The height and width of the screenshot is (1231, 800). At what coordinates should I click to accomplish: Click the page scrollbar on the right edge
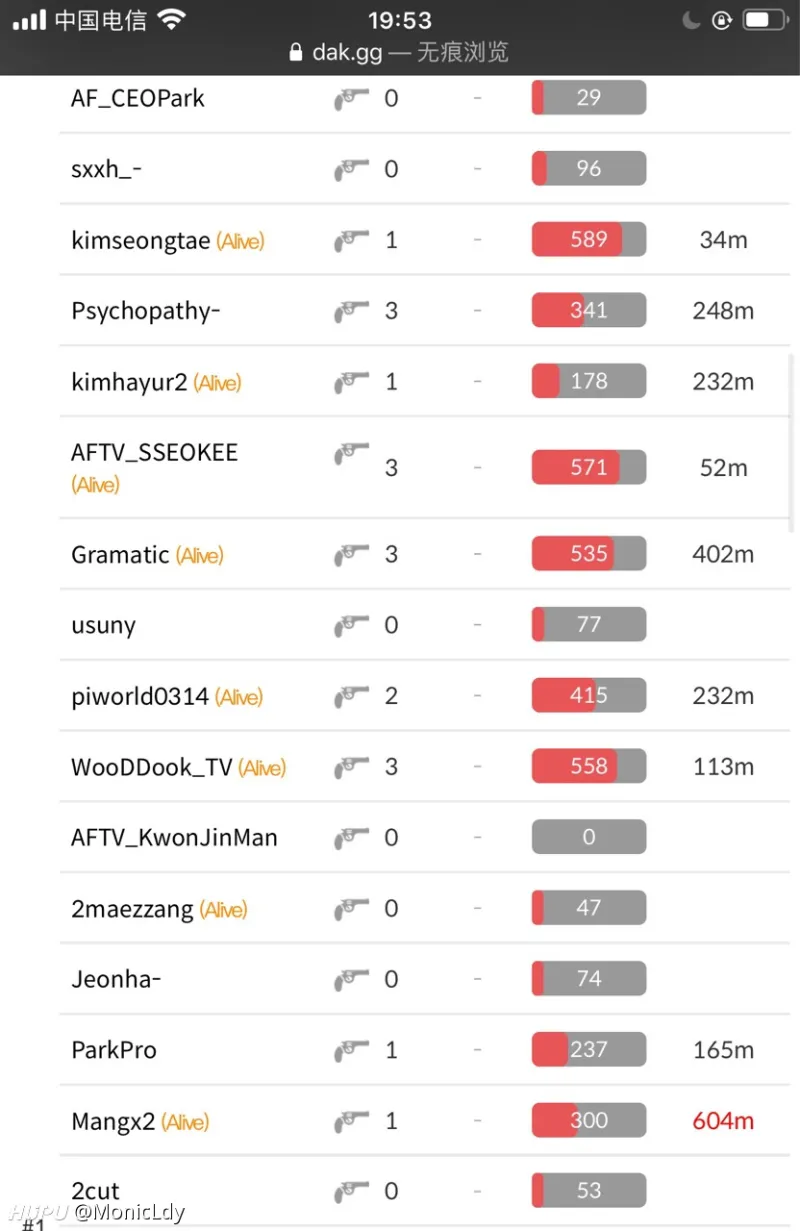[792, 442]
